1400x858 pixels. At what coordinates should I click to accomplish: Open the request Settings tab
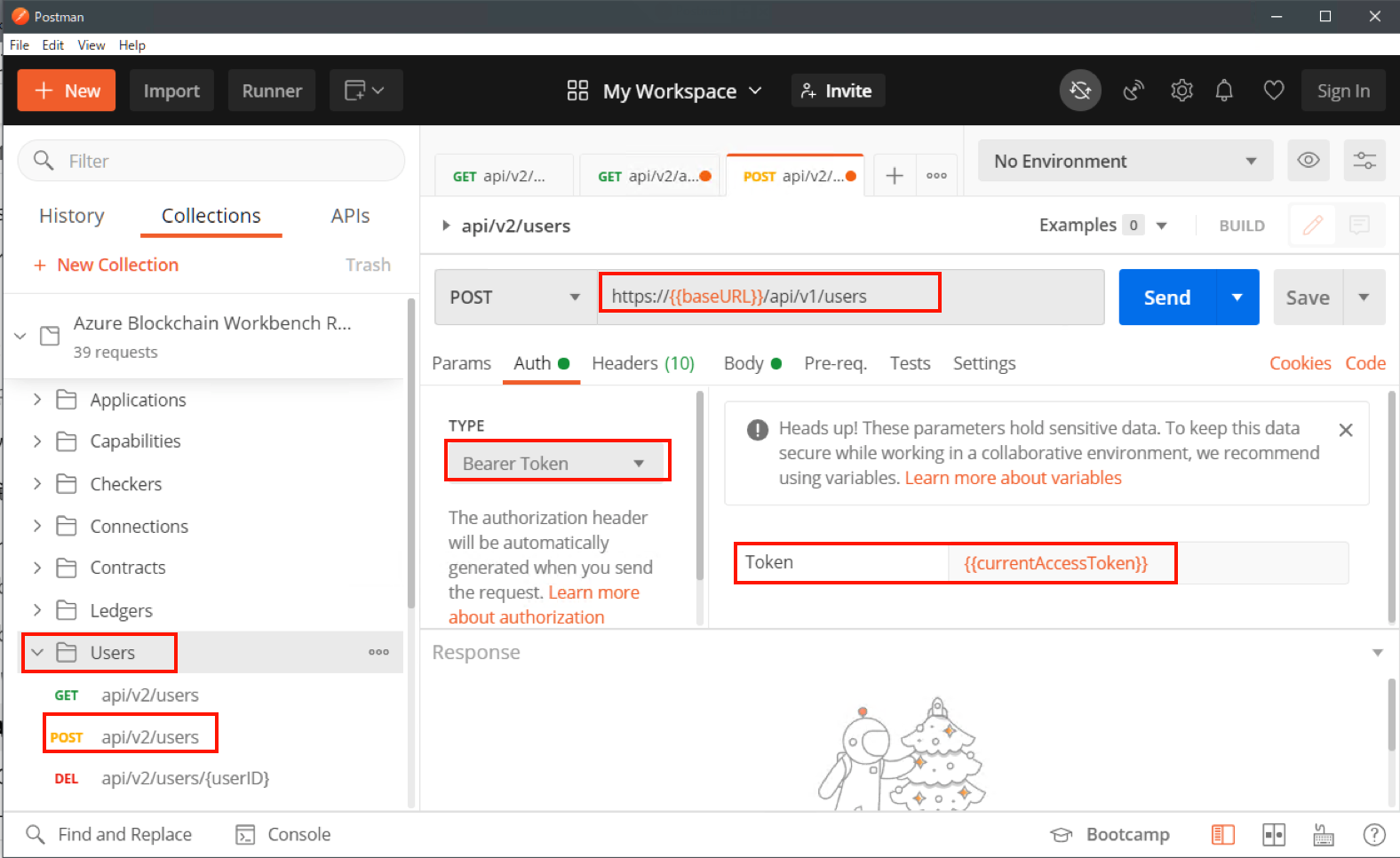[x=984, y=363]
